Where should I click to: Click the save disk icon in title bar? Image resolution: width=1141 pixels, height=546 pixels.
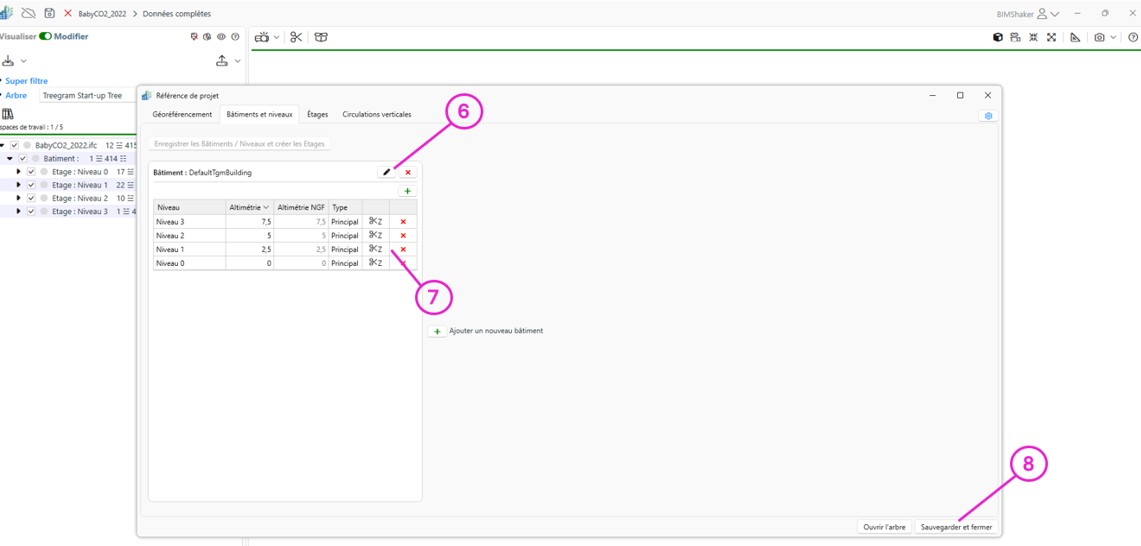click(49, 13)
